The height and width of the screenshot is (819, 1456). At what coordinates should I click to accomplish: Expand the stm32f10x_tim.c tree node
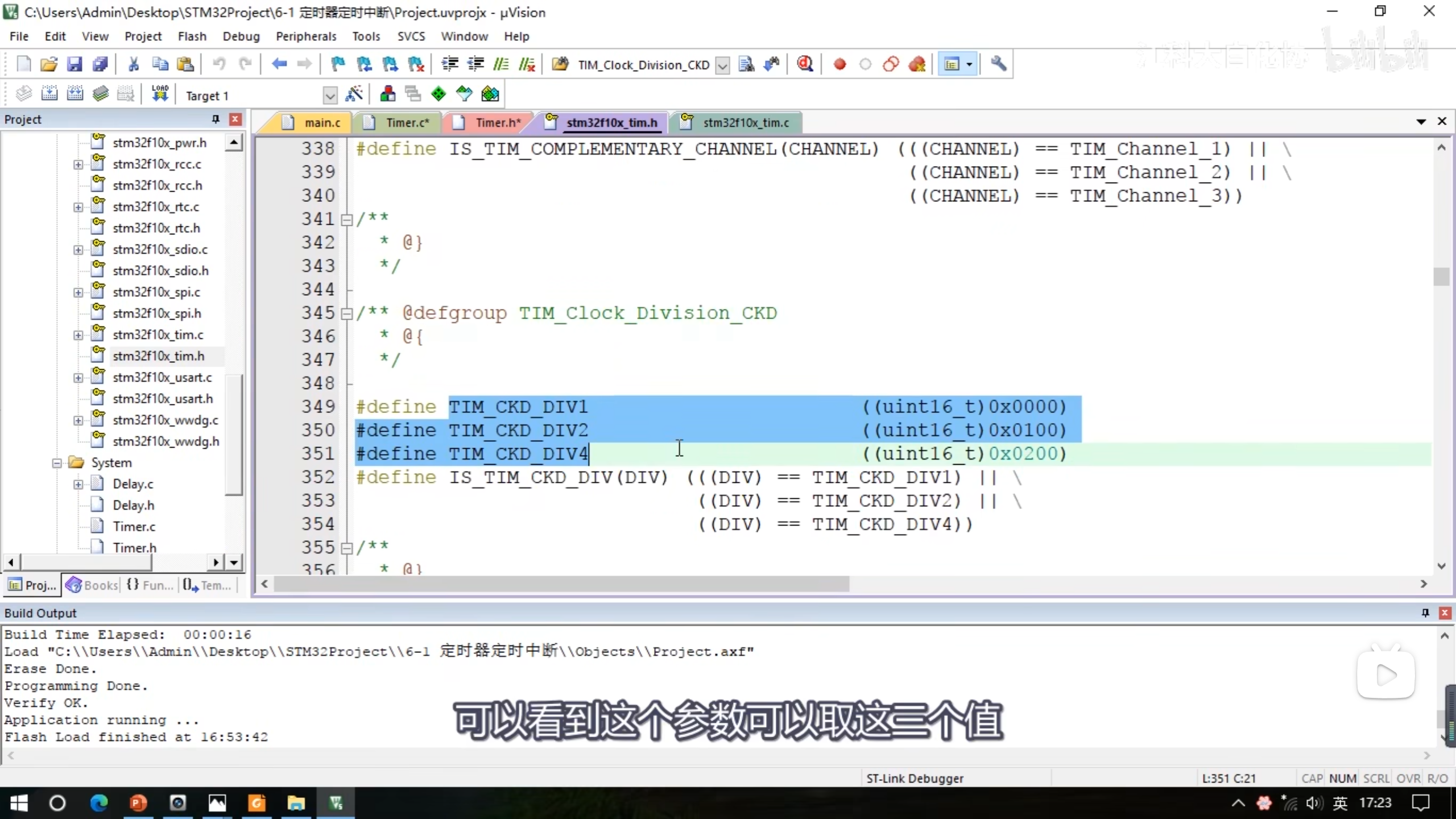78,335
